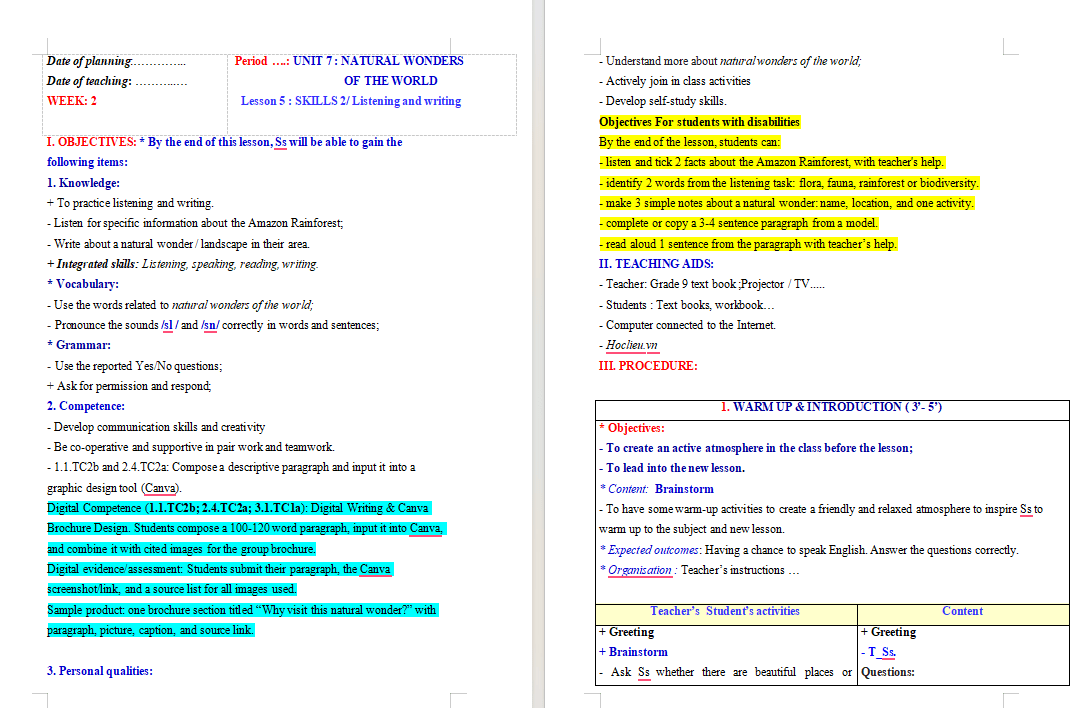Click the WARM UP & INTRODUCTION table header
This screenshot has width=1082, height=708.
pyautogui.click(x=832, y=407)
